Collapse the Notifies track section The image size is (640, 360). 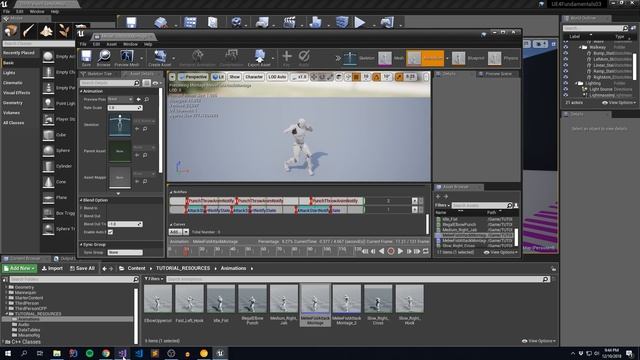[171, 192]
